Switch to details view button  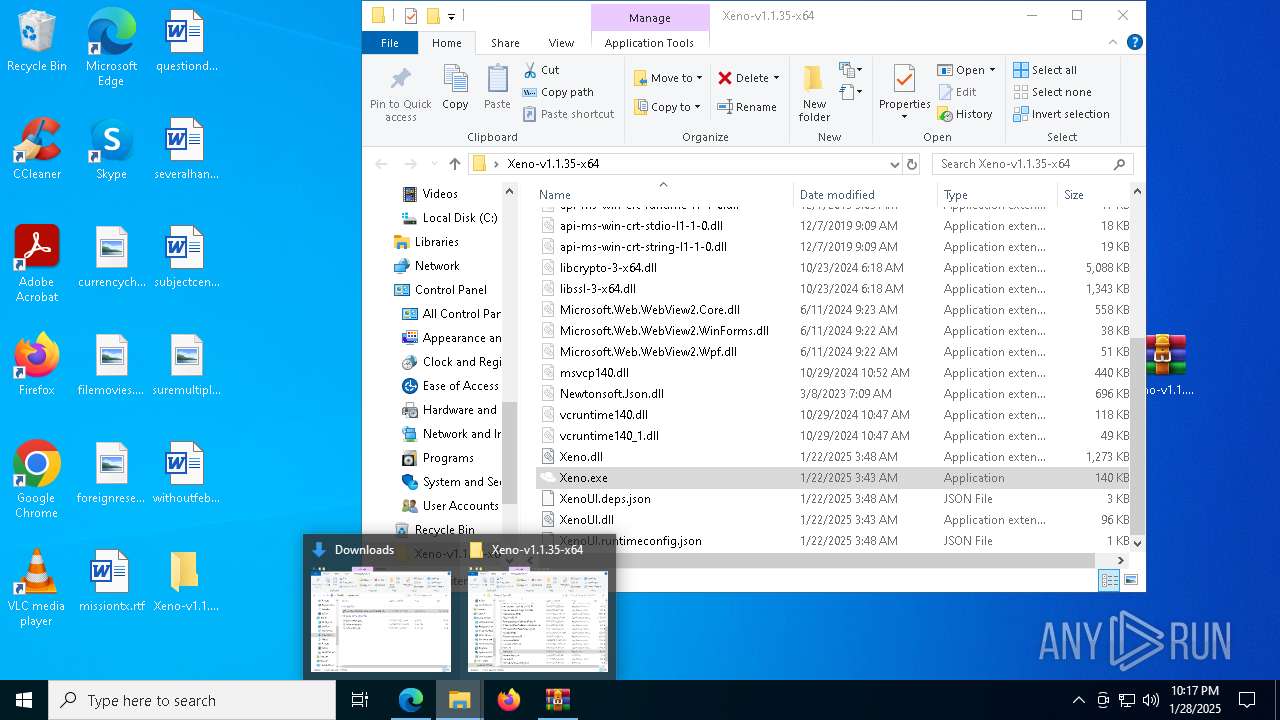click(1109, 580)
